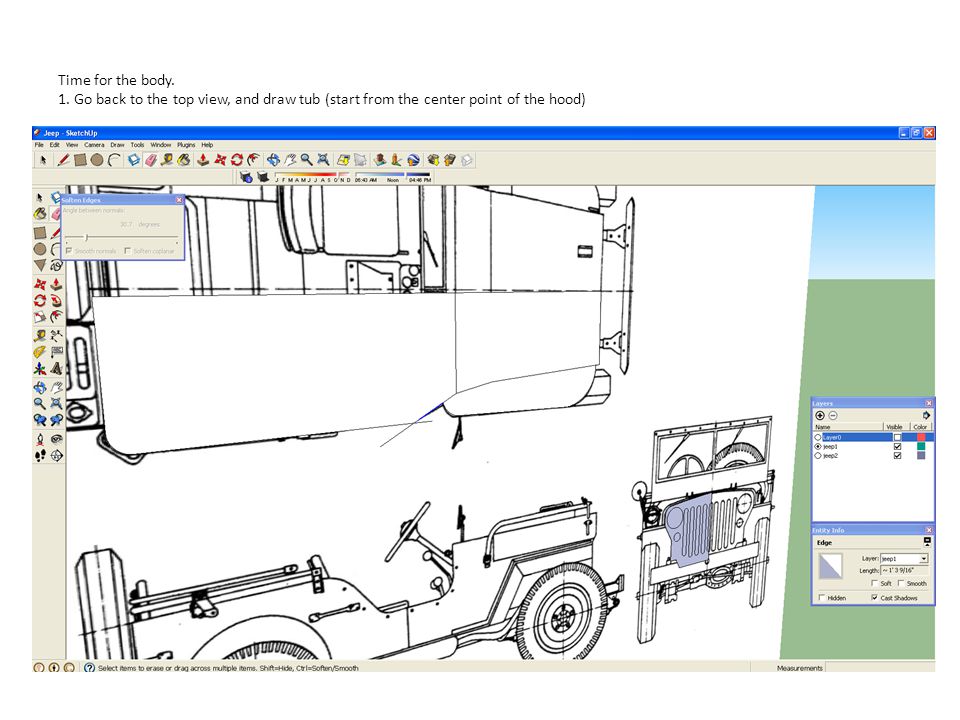Select the Rotate tool in top toolbar
The width and height of the screenshot is (960, 720).
point(236,160)
